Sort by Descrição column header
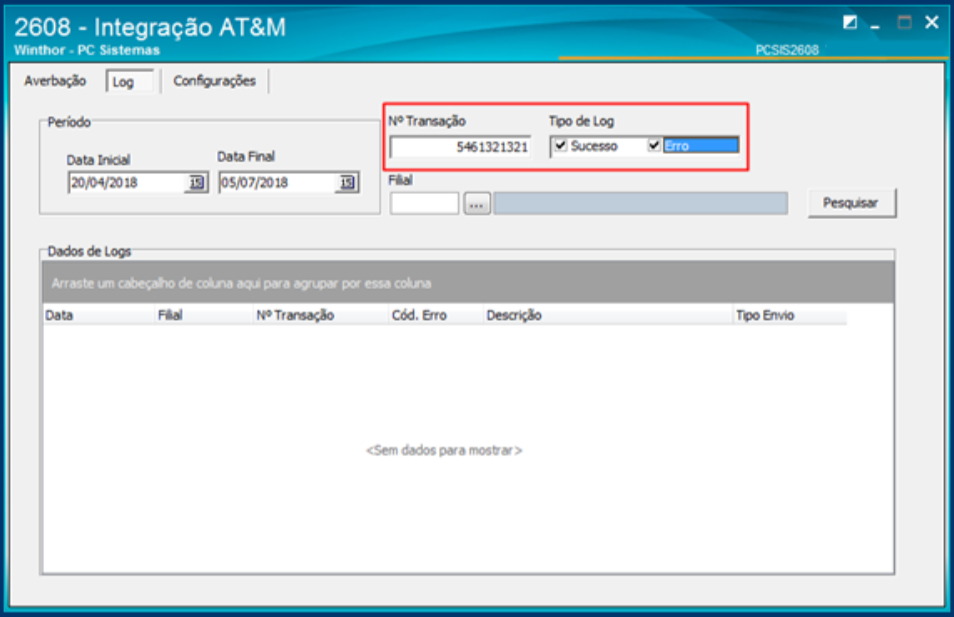Screen dimensions: 954x617 pos(608,315)
